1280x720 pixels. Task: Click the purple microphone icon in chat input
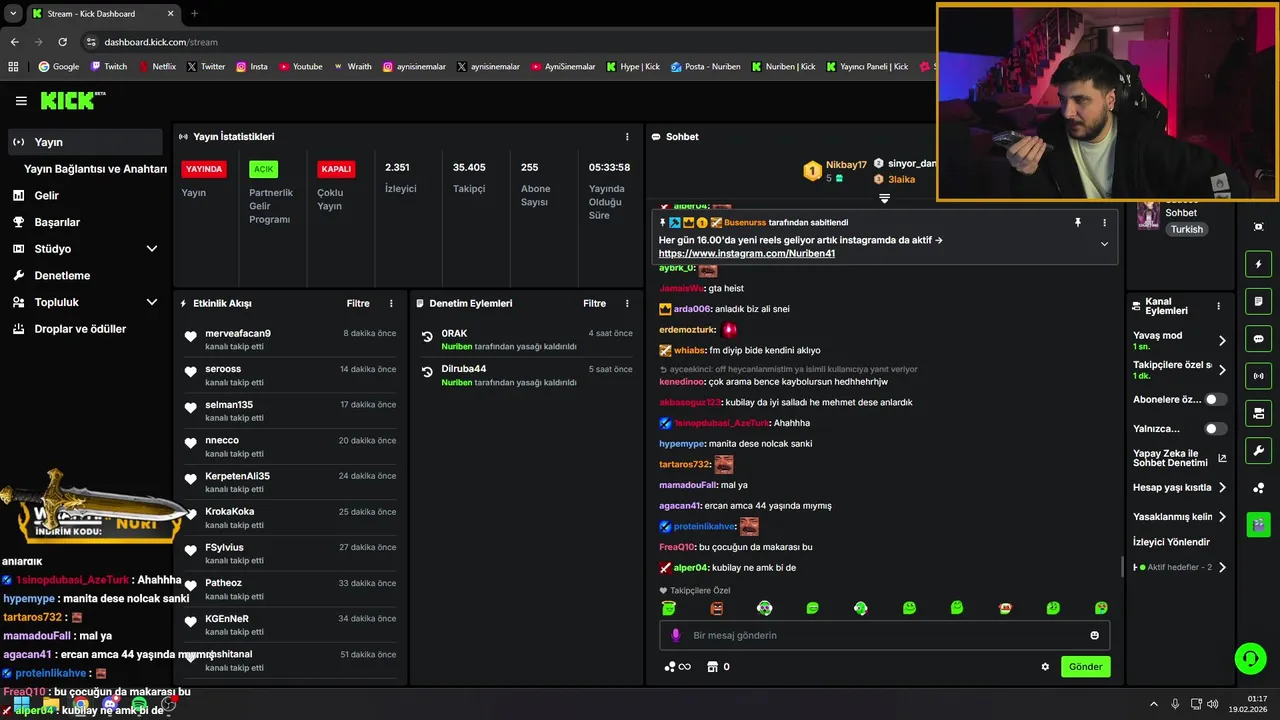tap(676, 635)
